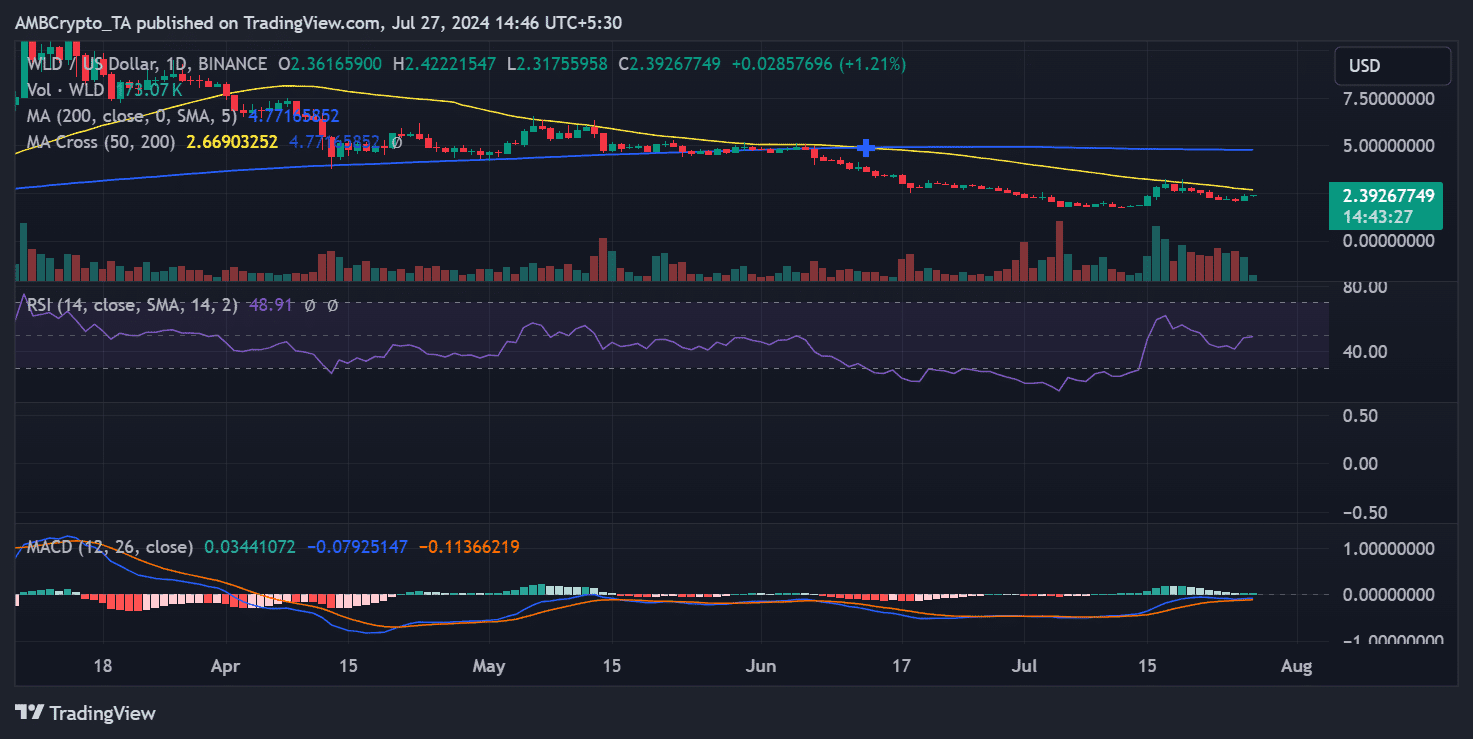Click the RSI (14, close, SMA, 14, 2) legend
This screenshot has width=1473, height=739.
(132, 305)
